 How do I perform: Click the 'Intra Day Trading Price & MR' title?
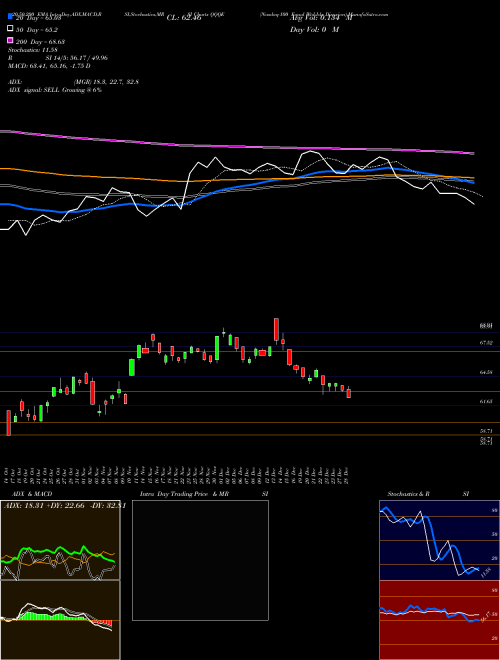pyautogui.click(x=184, y=494)
